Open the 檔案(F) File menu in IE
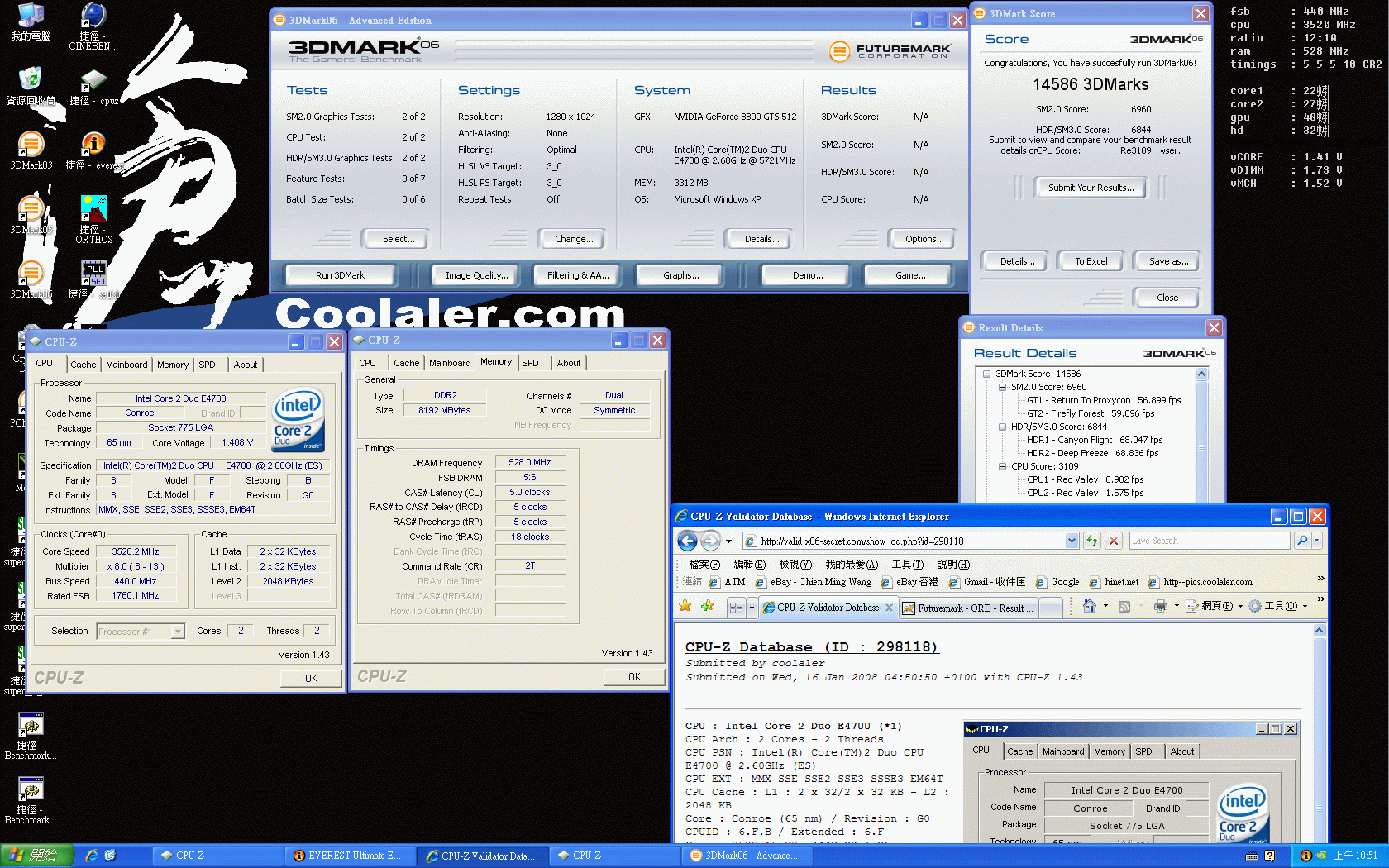 [704, 565]
